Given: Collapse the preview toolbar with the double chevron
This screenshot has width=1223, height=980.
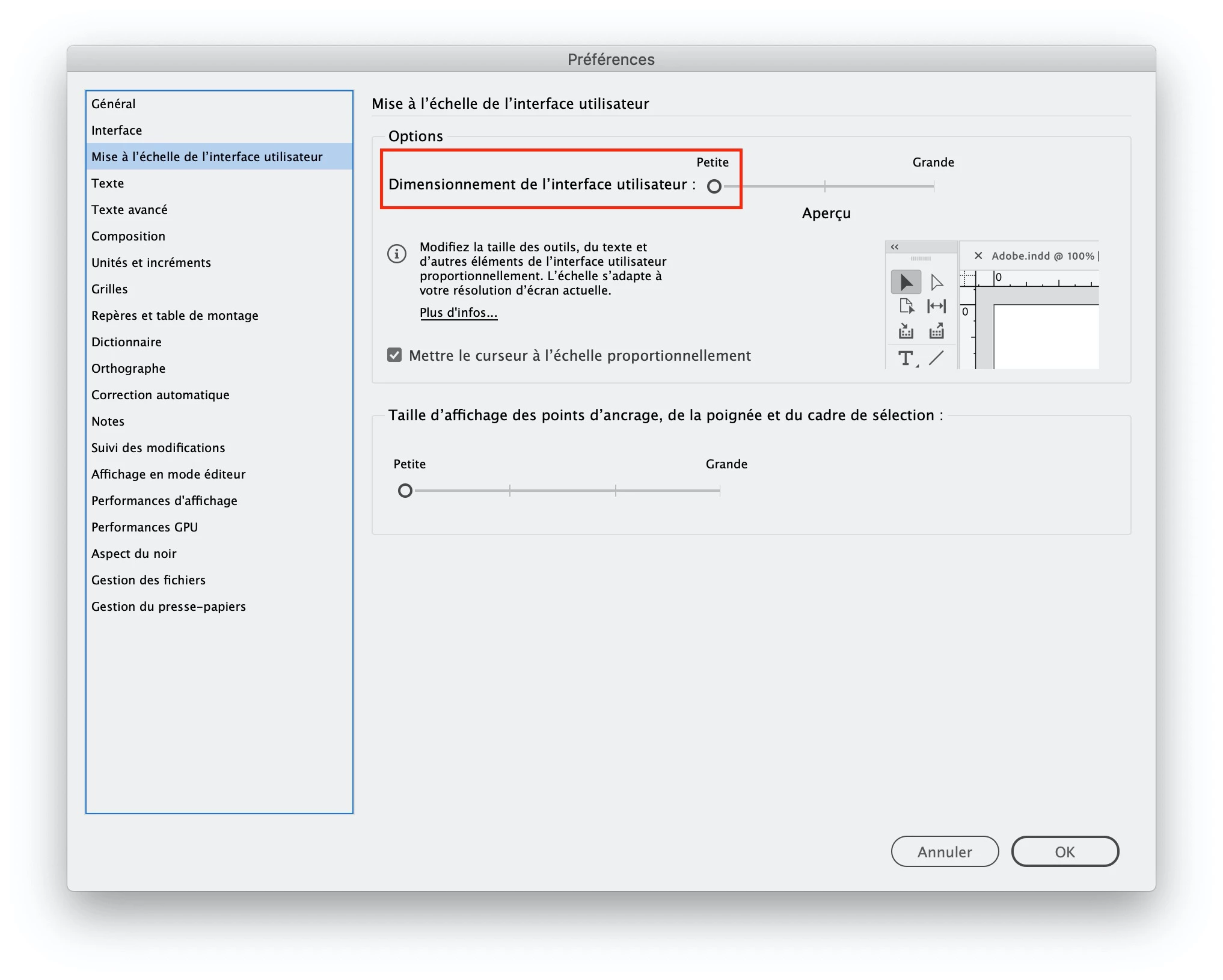Looking at the screenshot, I should pos(895,247).
